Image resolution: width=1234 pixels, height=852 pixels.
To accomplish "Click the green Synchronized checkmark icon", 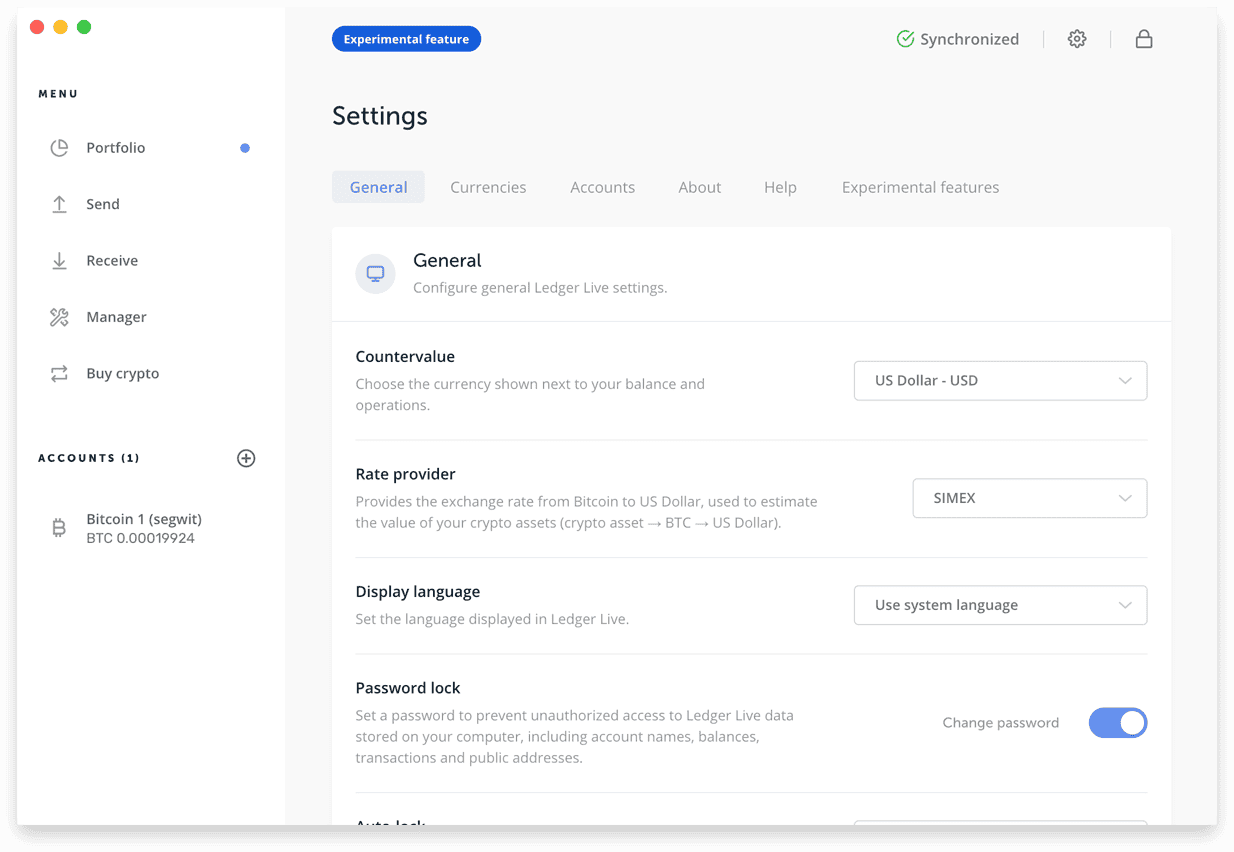I will tap(905, 39).
